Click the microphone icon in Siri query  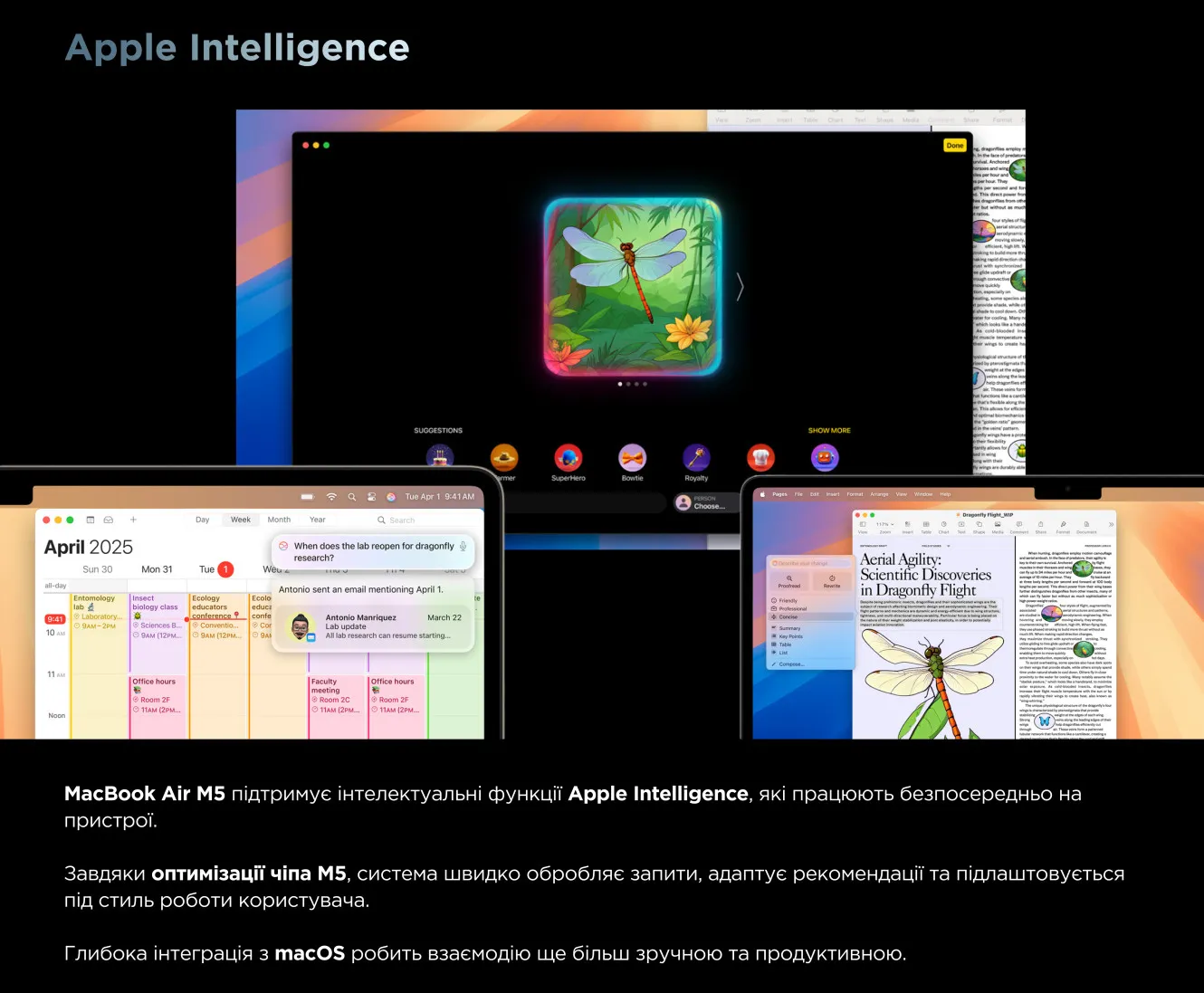pos(463,547)
